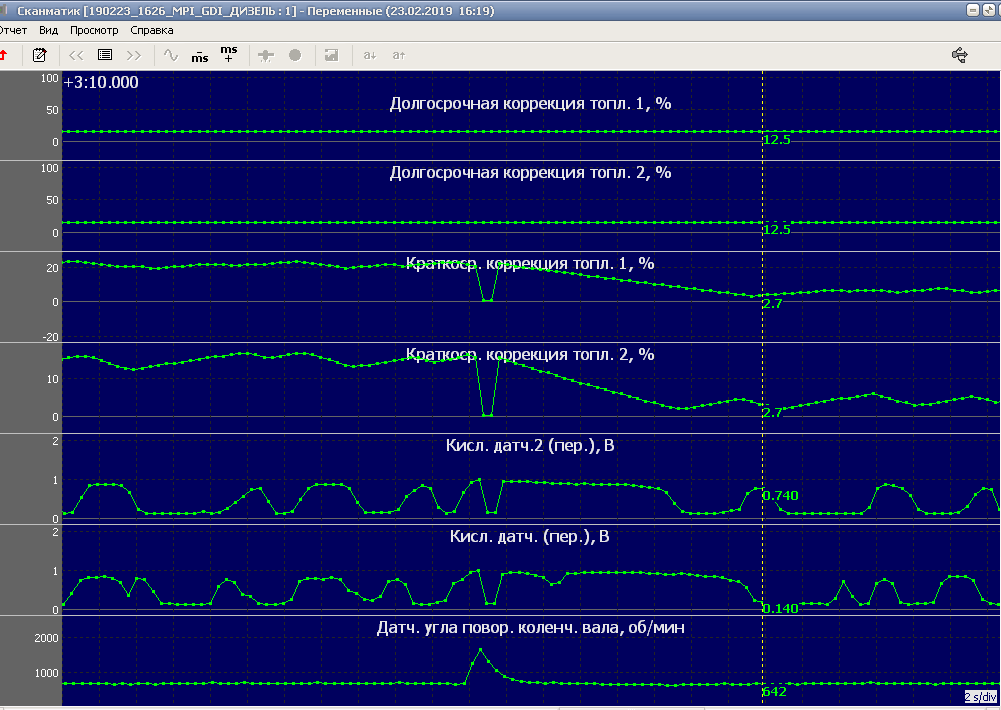Click the RPM spike peak on the crankshaft graph
This screenshot has width=1001, height=710.
click(x=480, y=650)
